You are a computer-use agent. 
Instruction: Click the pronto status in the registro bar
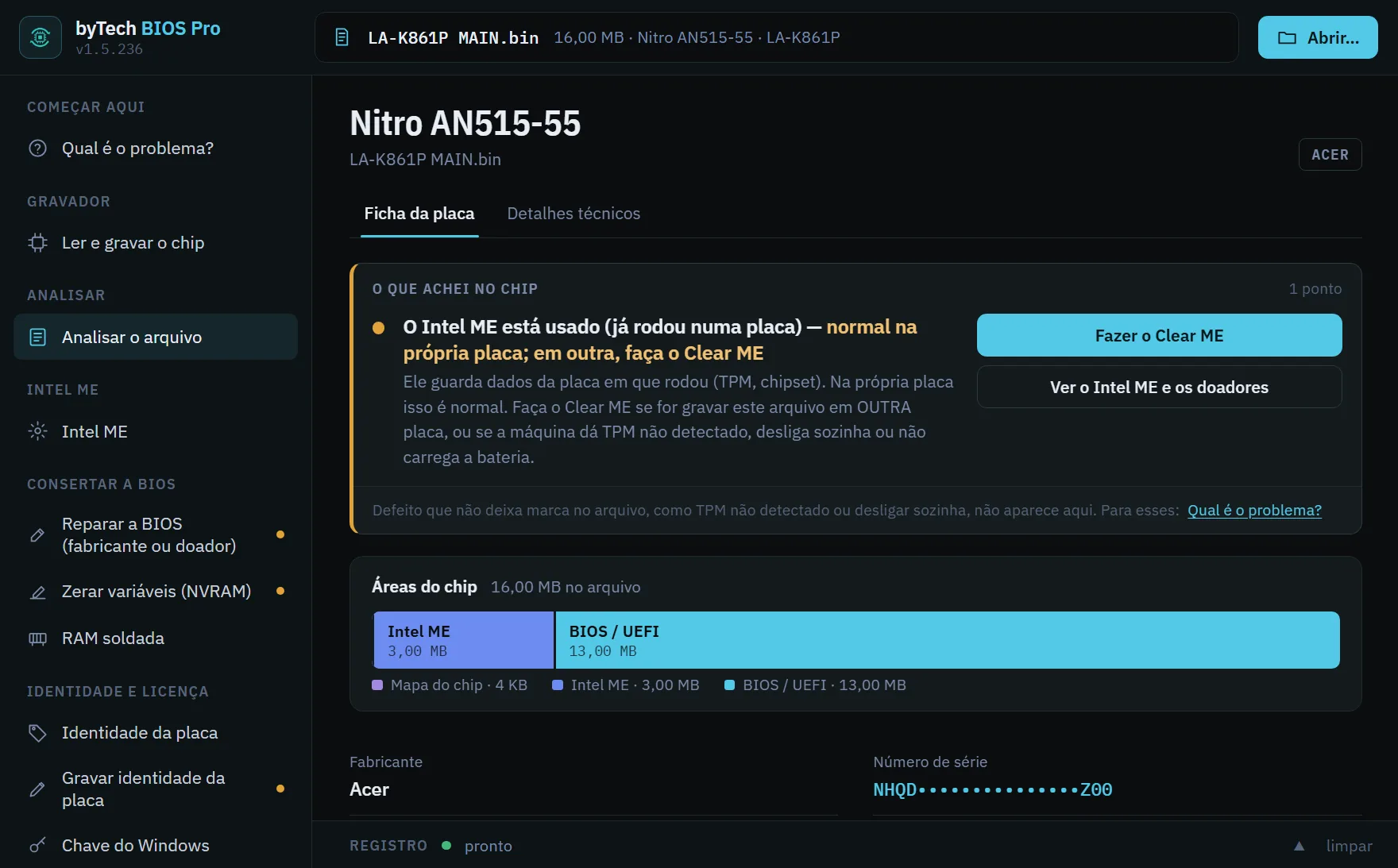point(488,847)
